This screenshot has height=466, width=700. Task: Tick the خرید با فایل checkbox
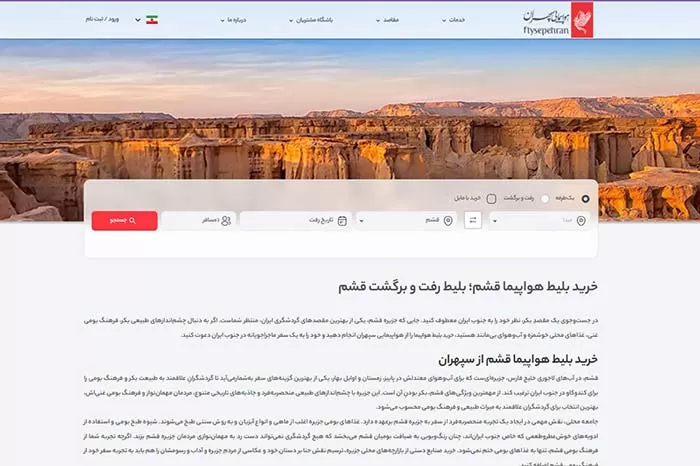[491, 199]
